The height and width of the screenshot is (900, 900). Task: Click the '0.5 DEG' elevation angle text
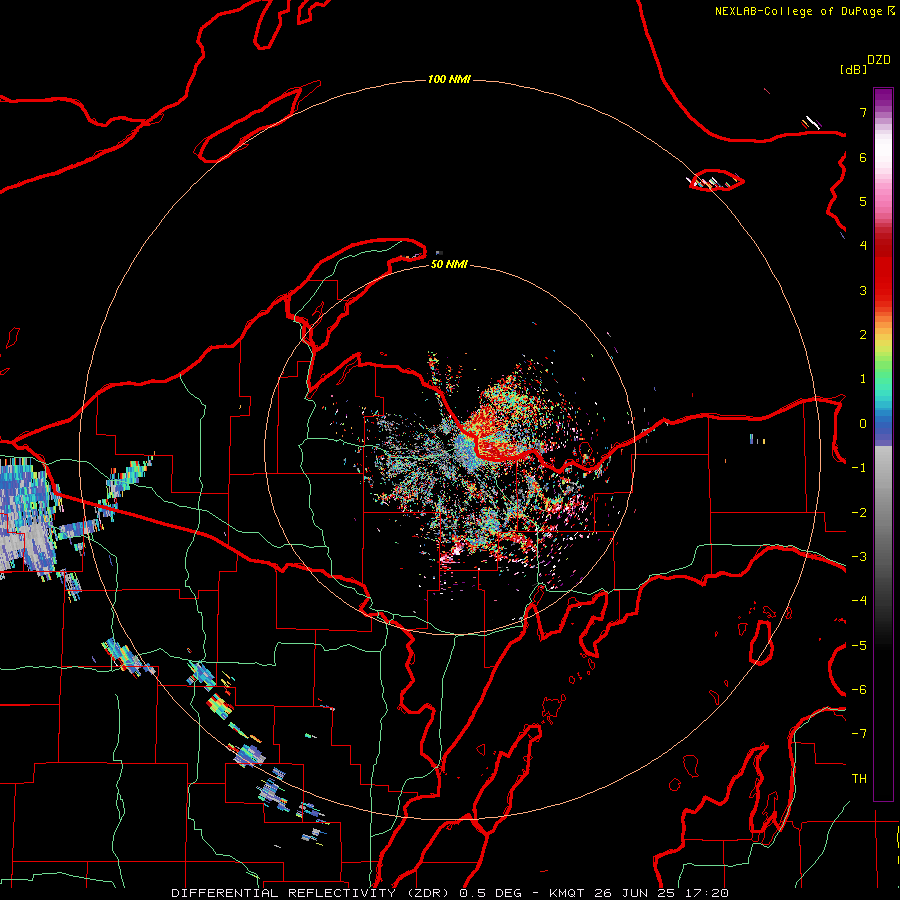point(491,893)
